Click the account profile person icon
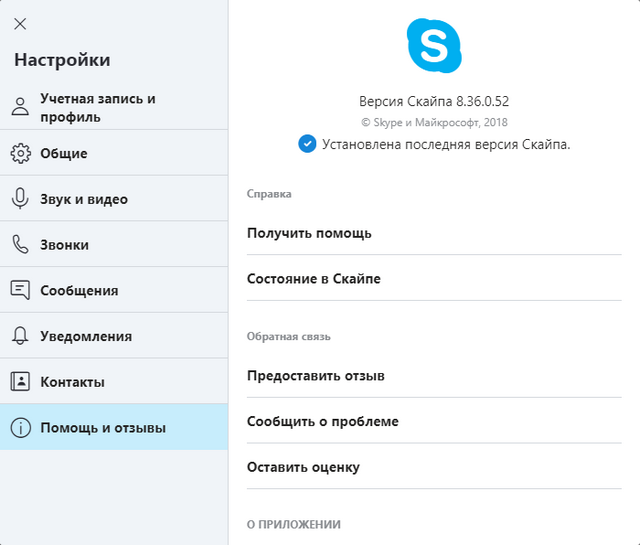 point(20,108)
